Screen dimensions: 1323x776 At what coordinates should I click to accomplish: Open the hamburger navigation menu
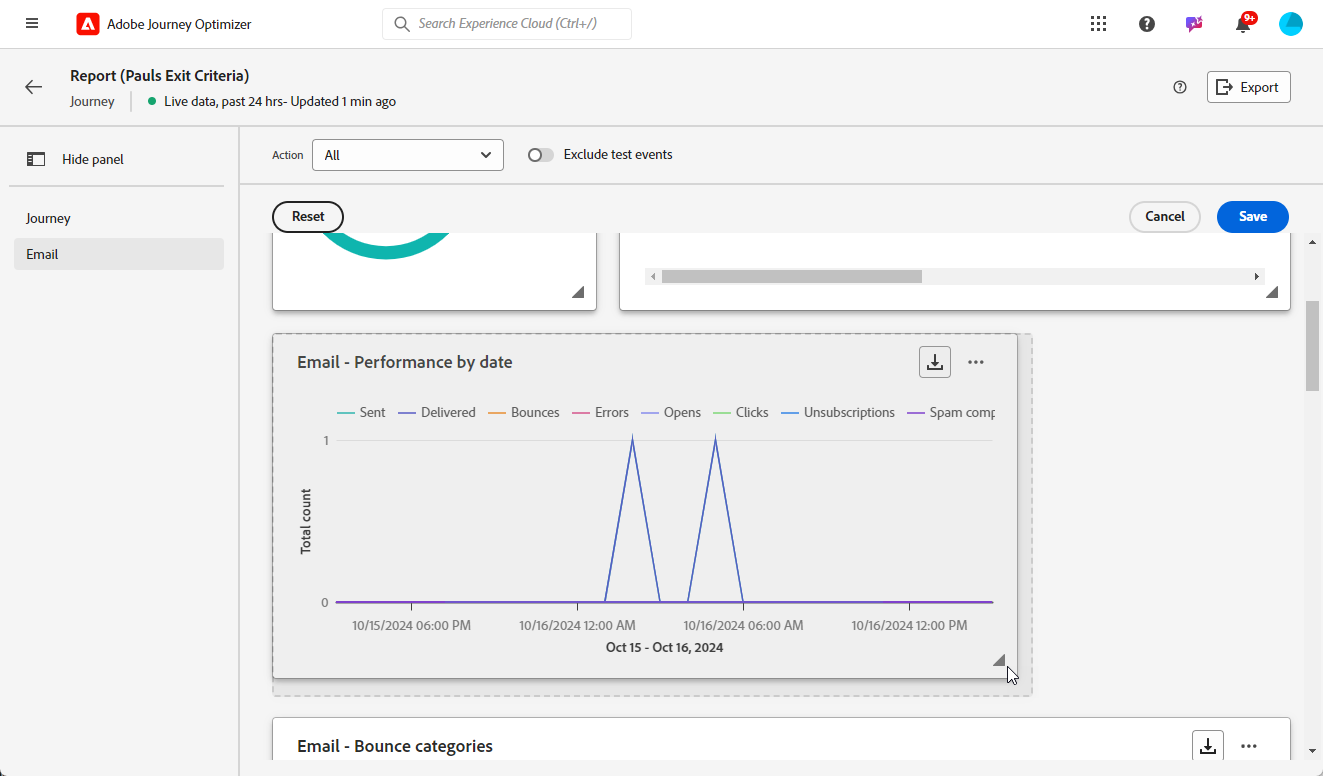coord(32,24)
